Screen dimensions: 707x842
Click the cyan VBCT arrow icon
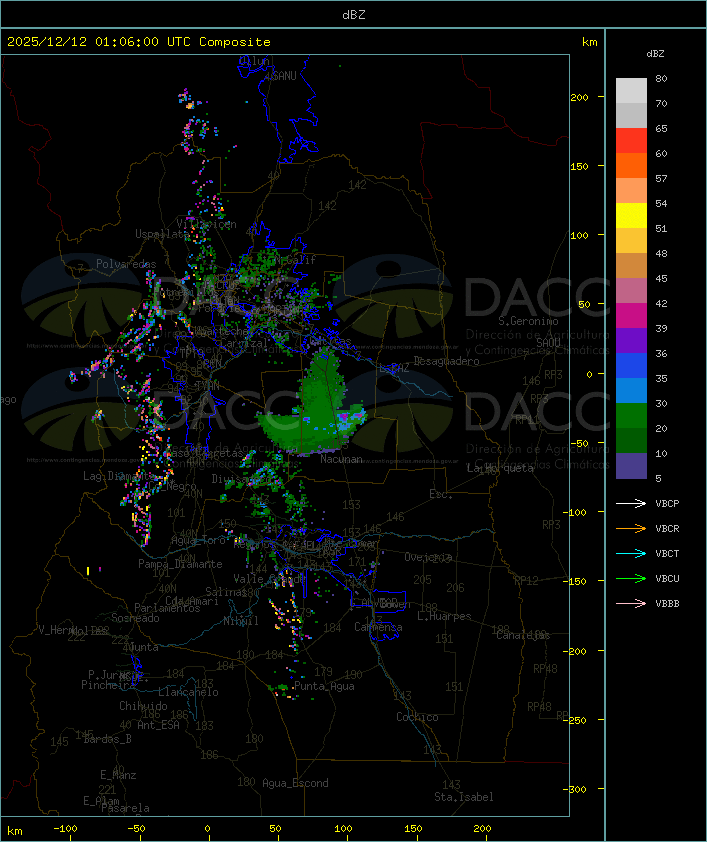coord(631,554)
